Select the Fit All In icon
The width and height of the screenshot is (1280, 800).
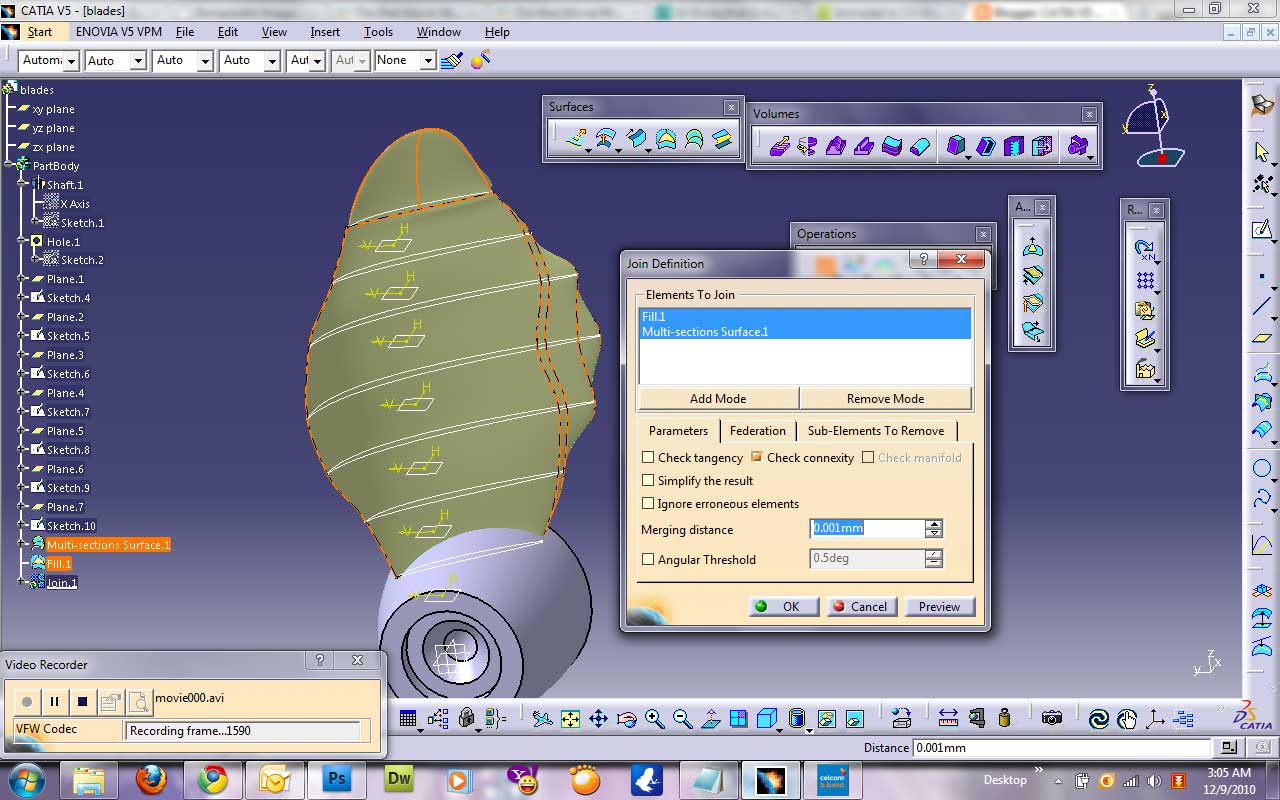point(570,717)
